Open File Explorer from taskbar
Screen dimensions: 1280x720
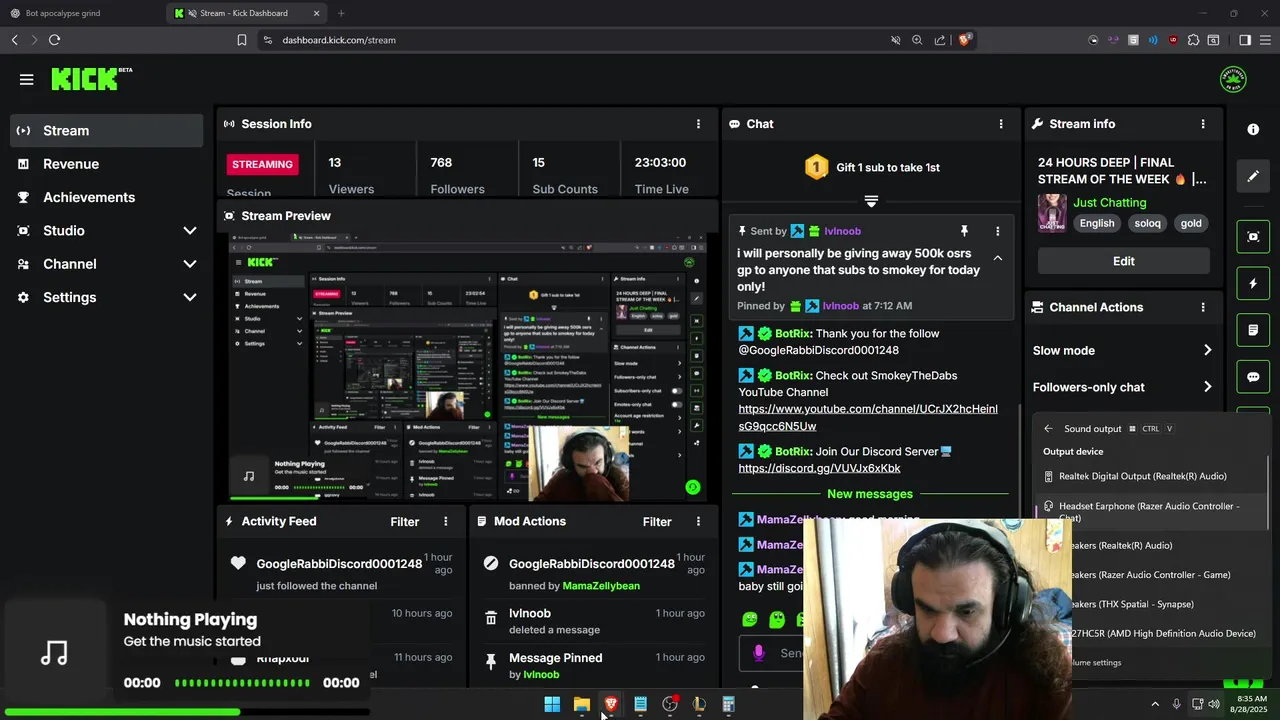581,705
